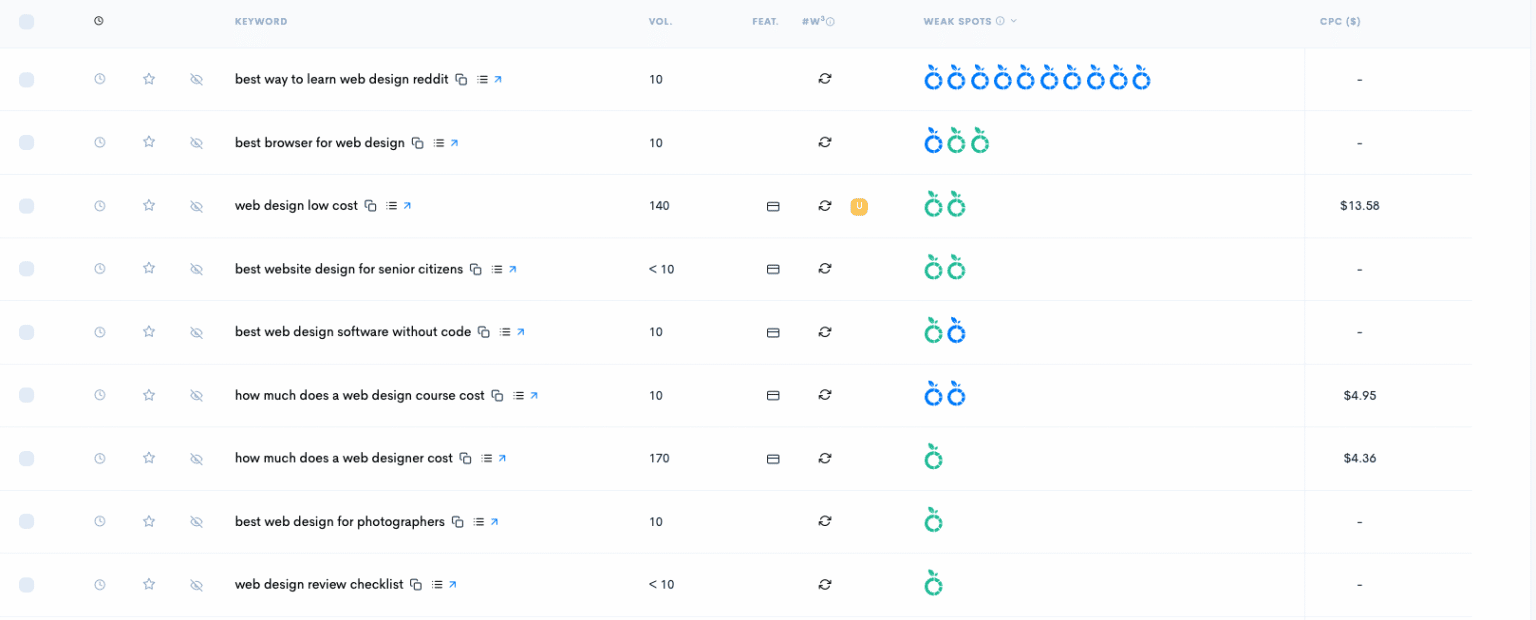Refresh SERP for "best way to learn web design reddit"
1536x620 pixels.
825,79
